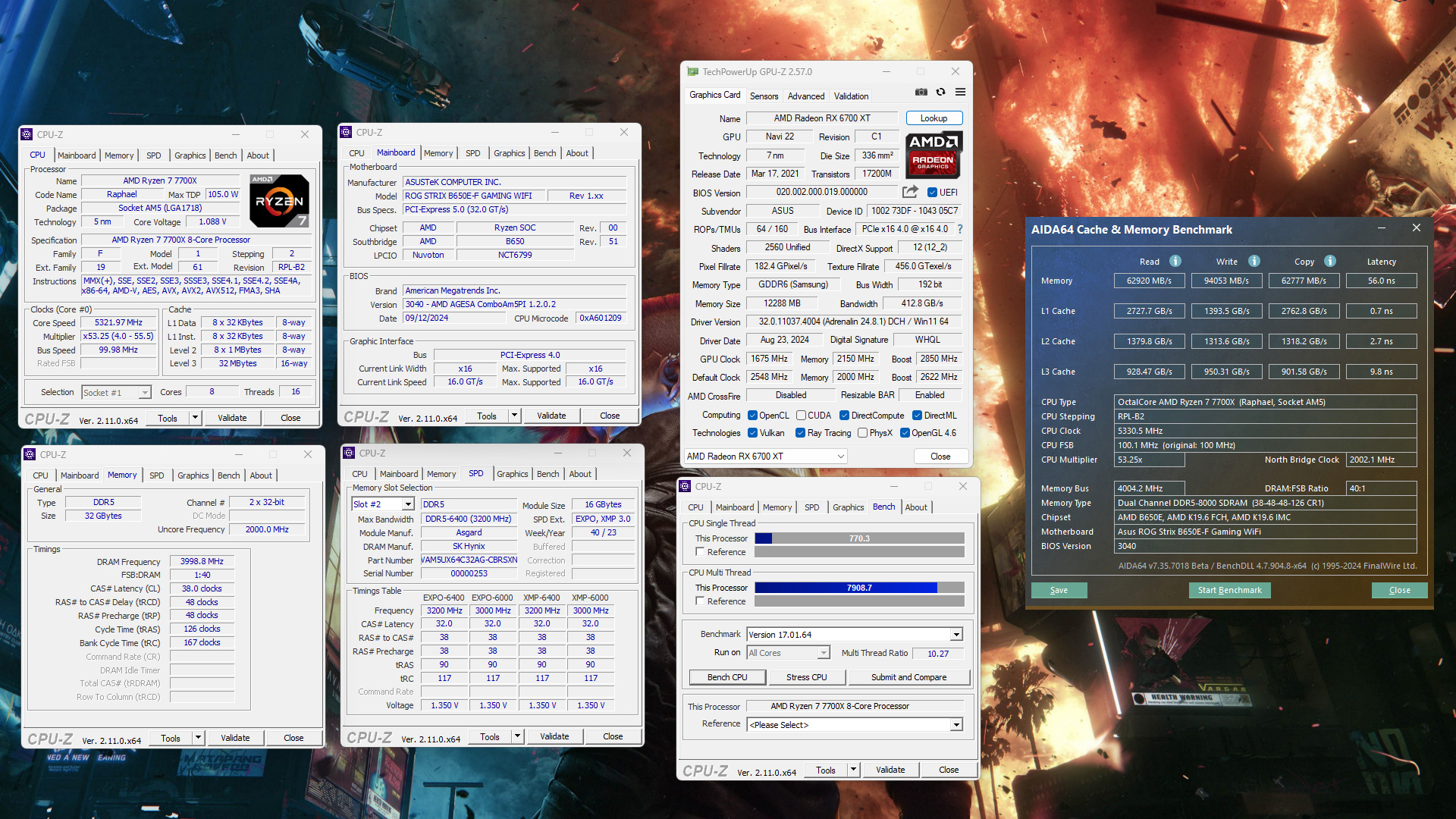This screenshot has width=1456, height=819.
Task: Click Bench CPU button
Action: (726, 677)
